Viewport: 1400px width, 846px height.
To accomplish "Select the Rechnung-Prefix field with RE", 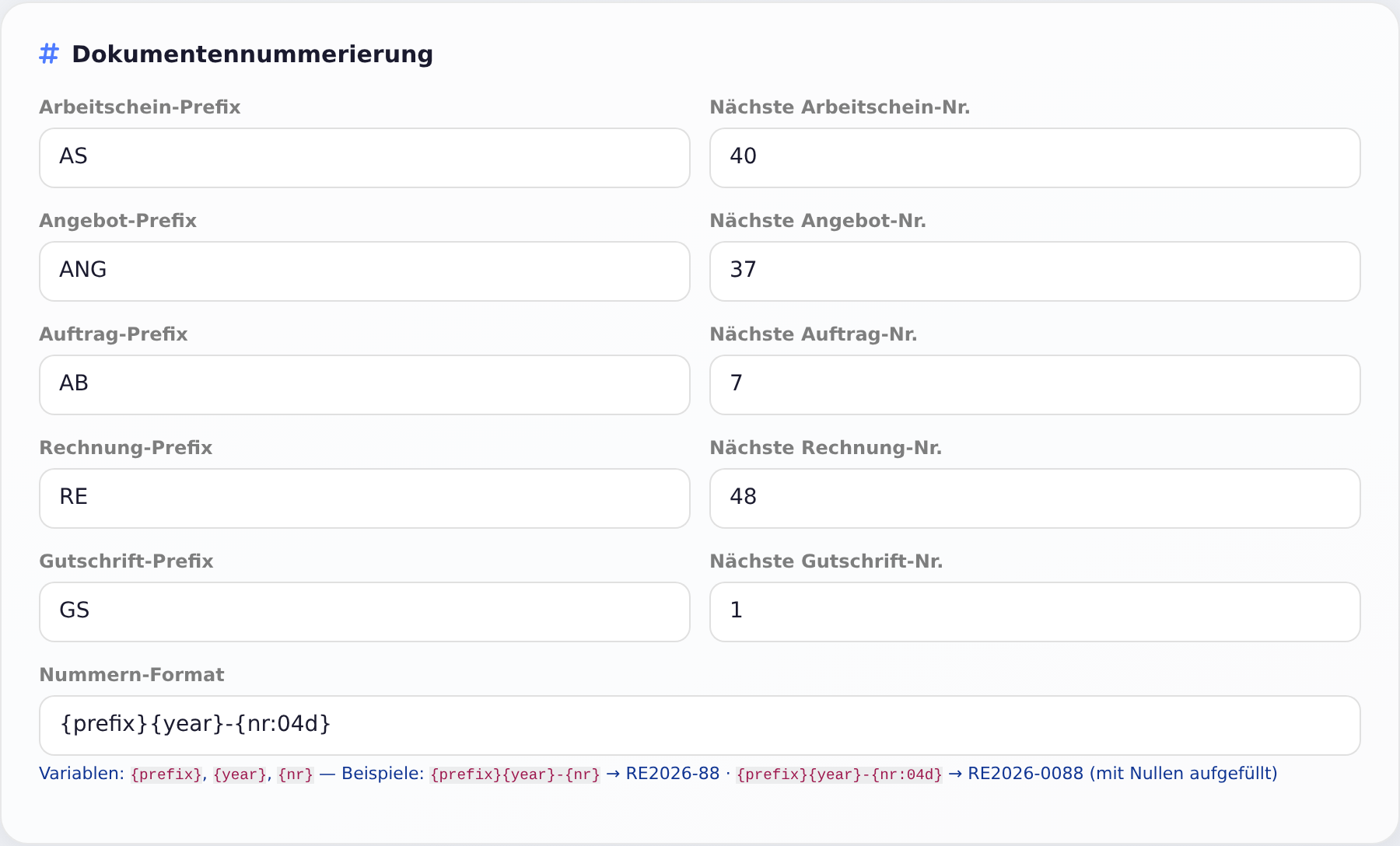I will (x=365, y=498).
